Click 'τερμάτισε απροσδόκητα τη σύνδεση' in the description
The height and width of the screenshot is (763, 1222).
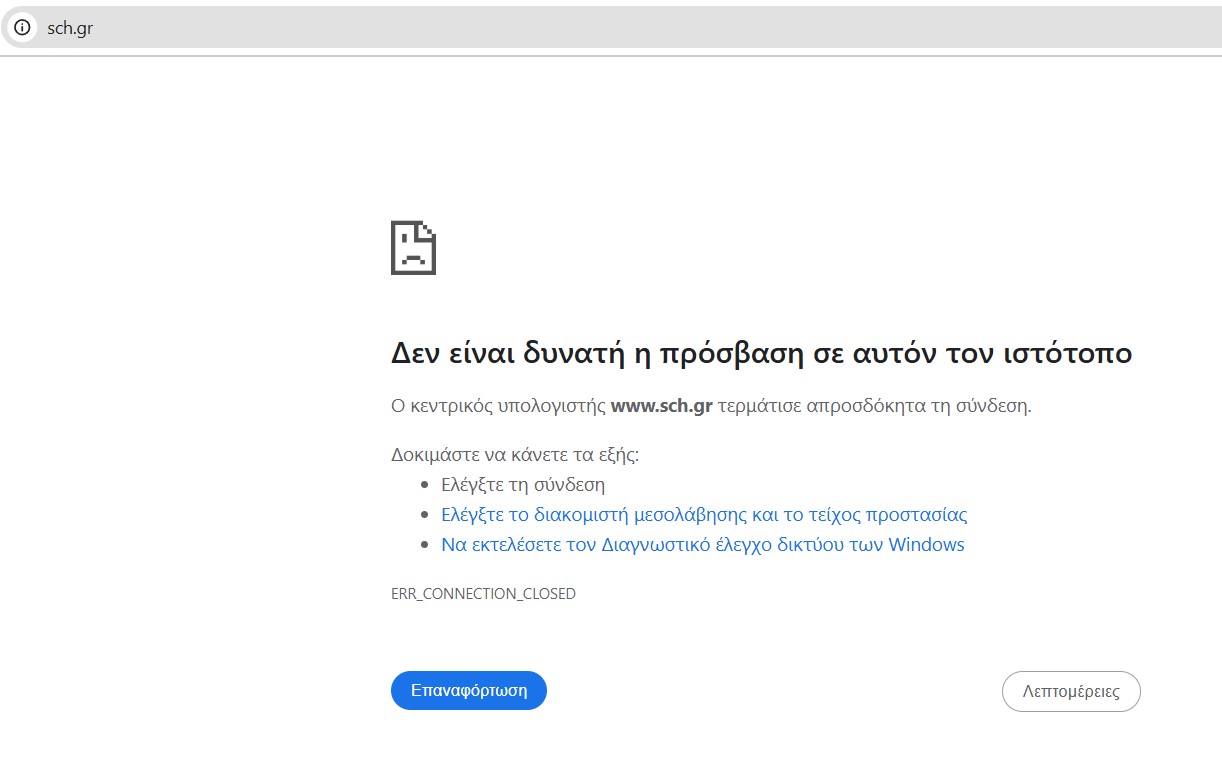(874, 406)
